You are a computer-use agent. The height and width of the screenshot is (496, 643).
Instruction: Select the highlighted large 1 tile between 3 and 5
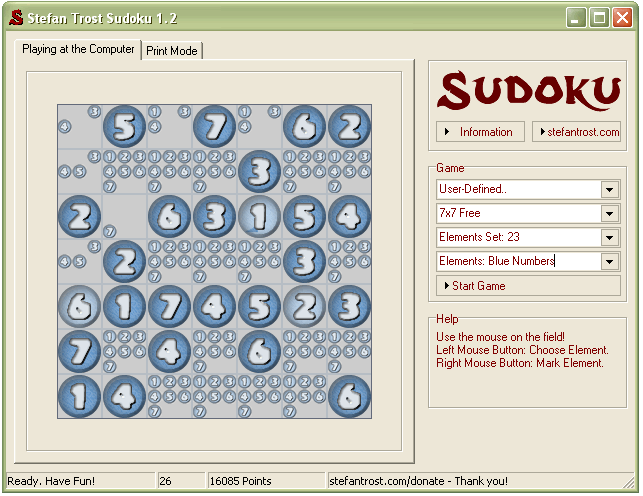point(260,216)
